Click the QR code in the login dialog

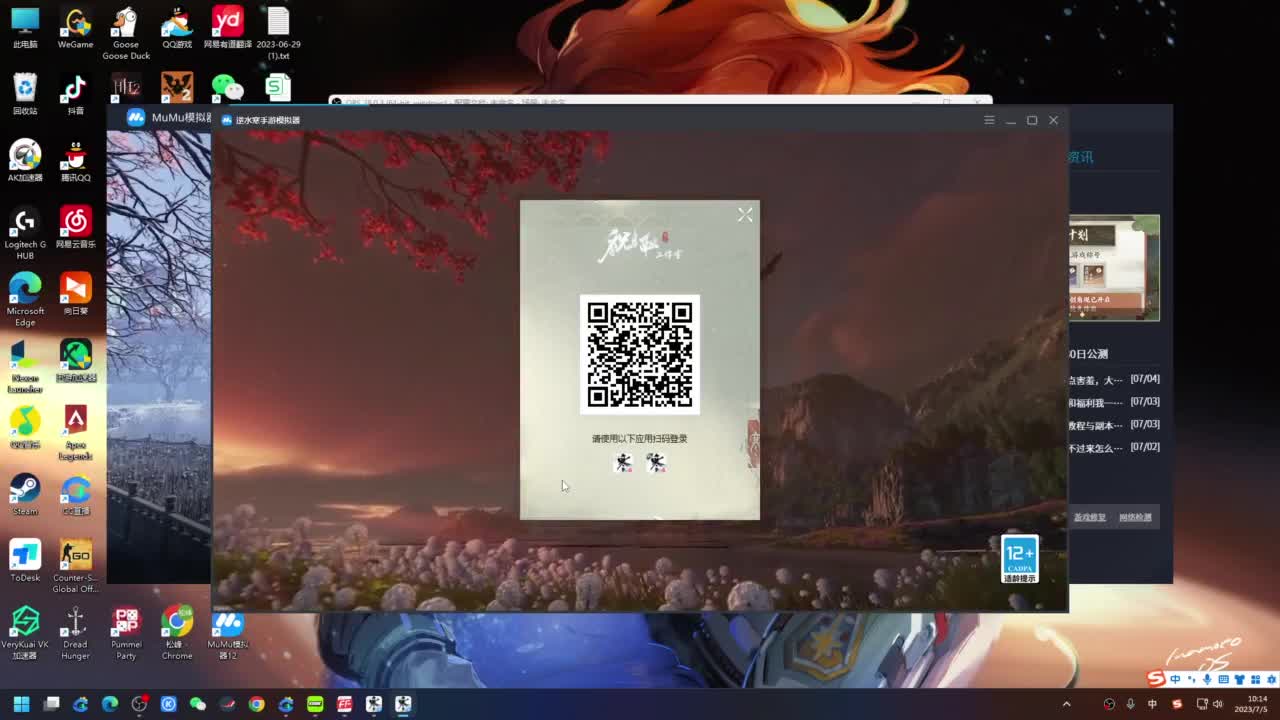pyautogui.click(x=640, y=354)
